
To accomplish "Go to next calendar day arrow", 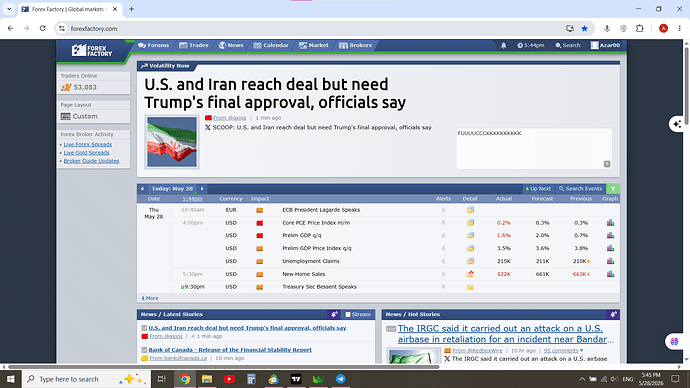I will [202, 189].
